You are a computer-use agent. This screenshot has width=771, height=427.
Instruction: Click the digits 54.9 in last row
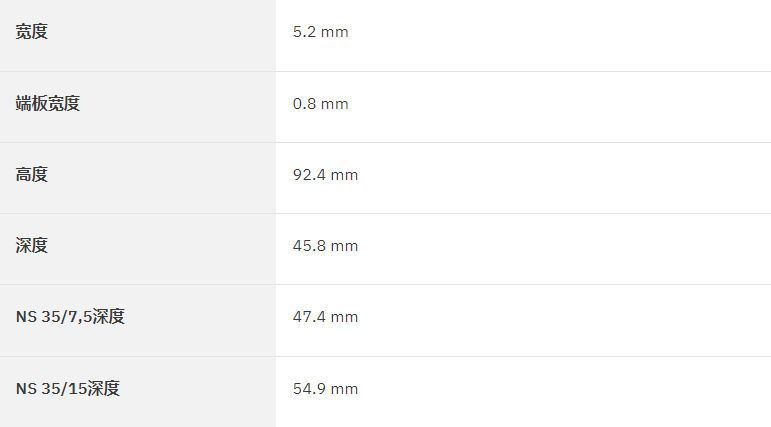tap(309, 389)
